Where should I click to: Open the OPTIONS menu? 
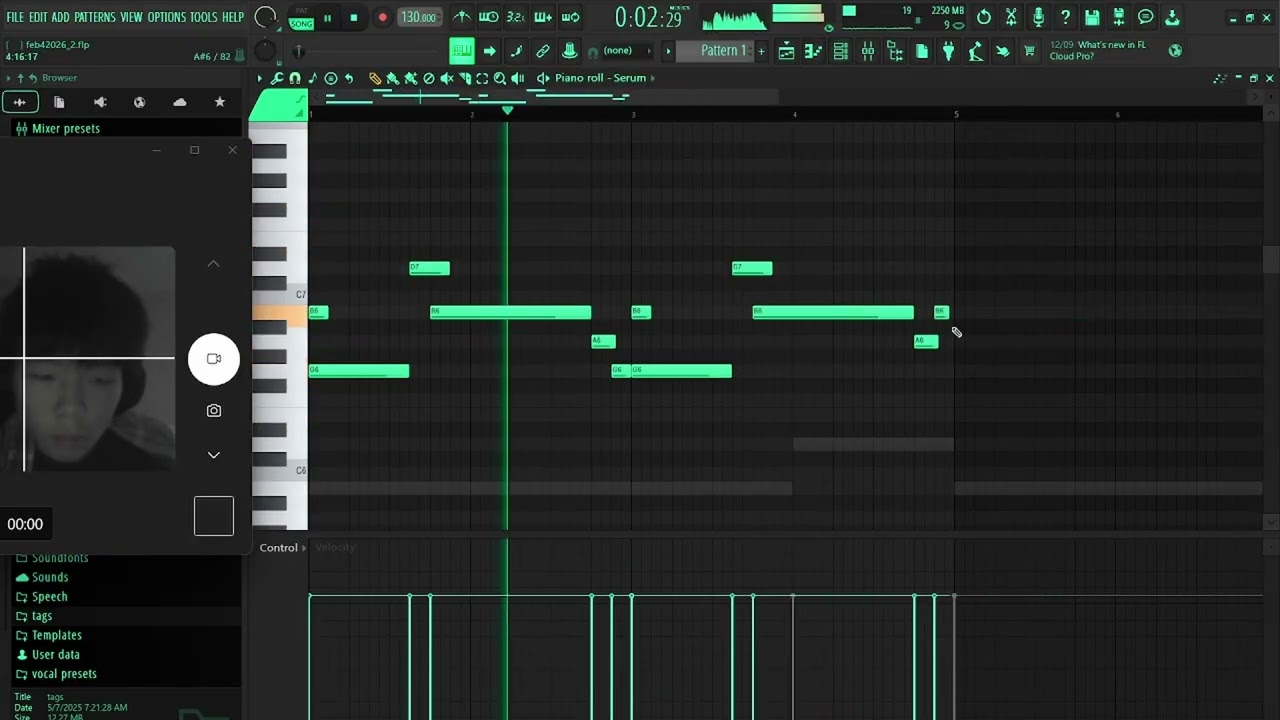coord(167,17)
